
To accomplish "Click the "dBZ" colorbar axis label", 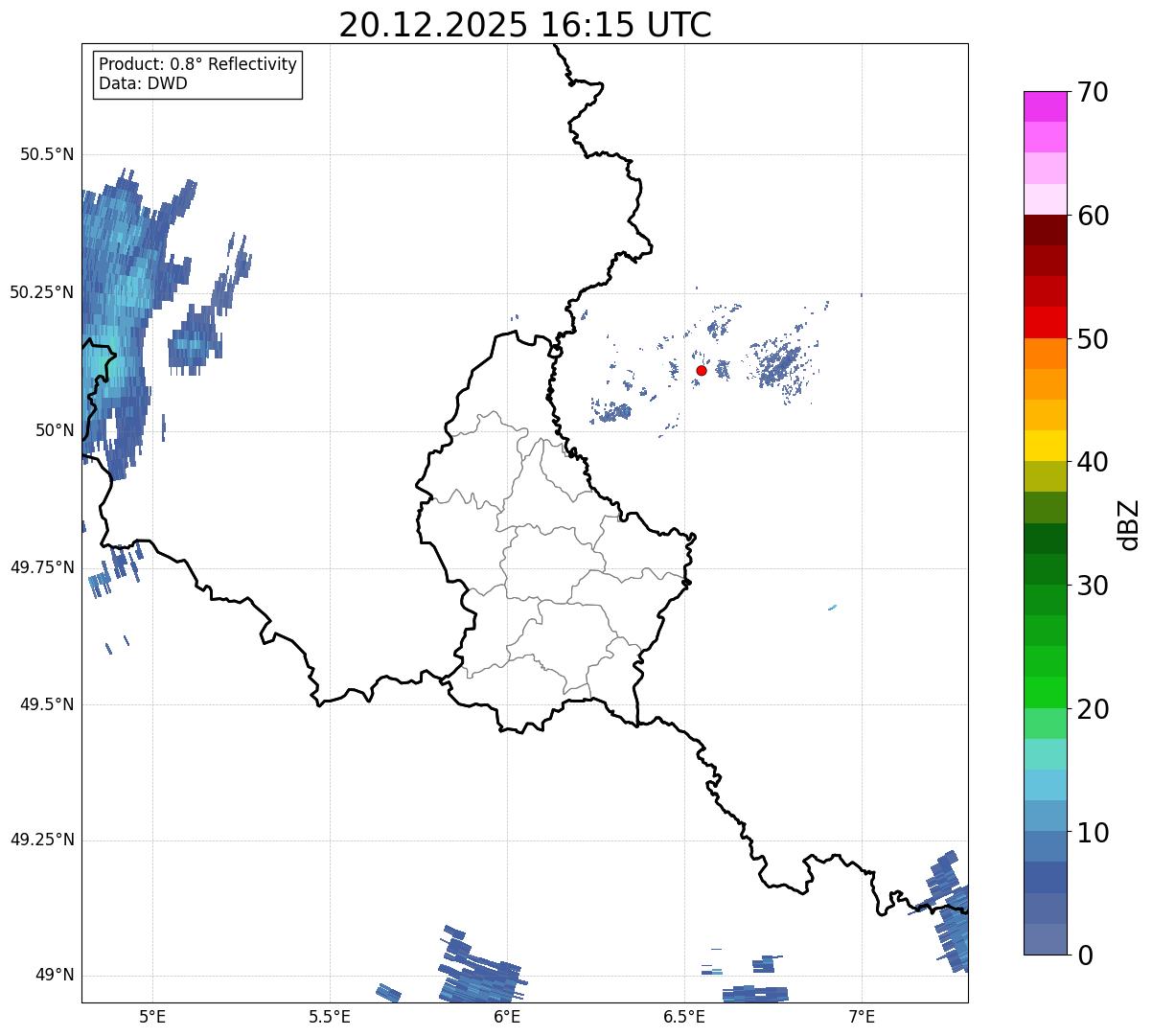I will click(1129, 524).
